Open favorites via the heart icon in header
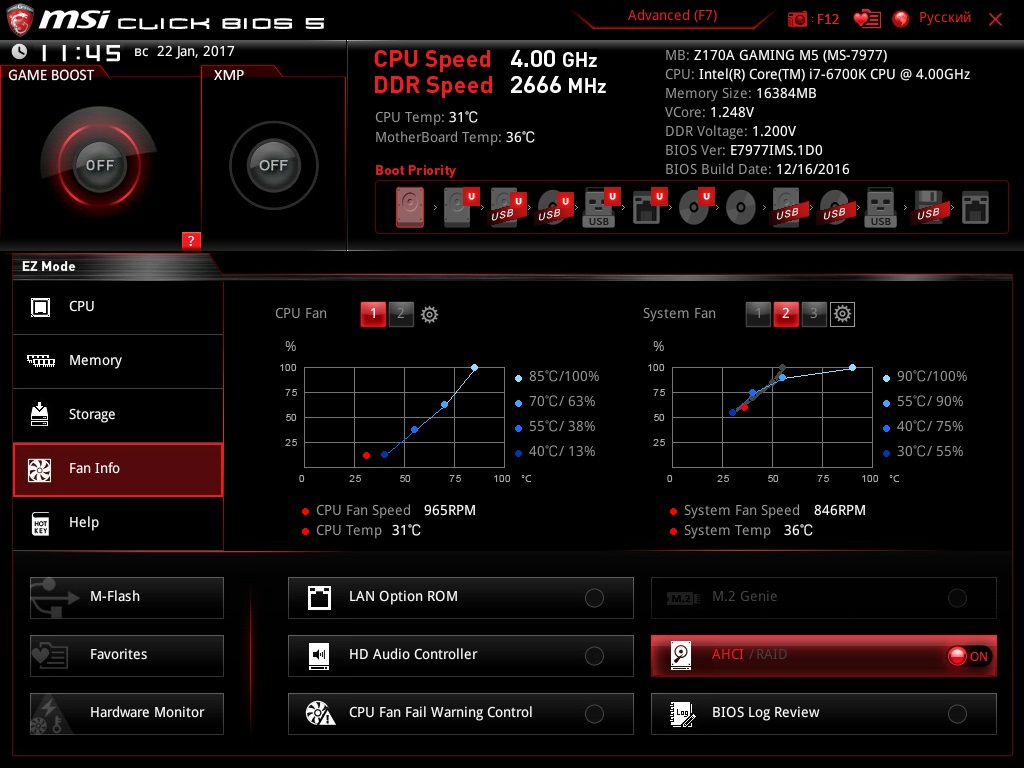 coord(867,19)
